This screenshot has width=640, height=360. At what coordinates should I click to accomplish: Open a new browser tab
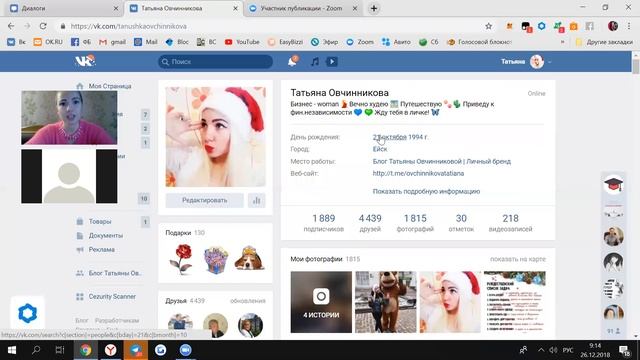pos(373,8)
